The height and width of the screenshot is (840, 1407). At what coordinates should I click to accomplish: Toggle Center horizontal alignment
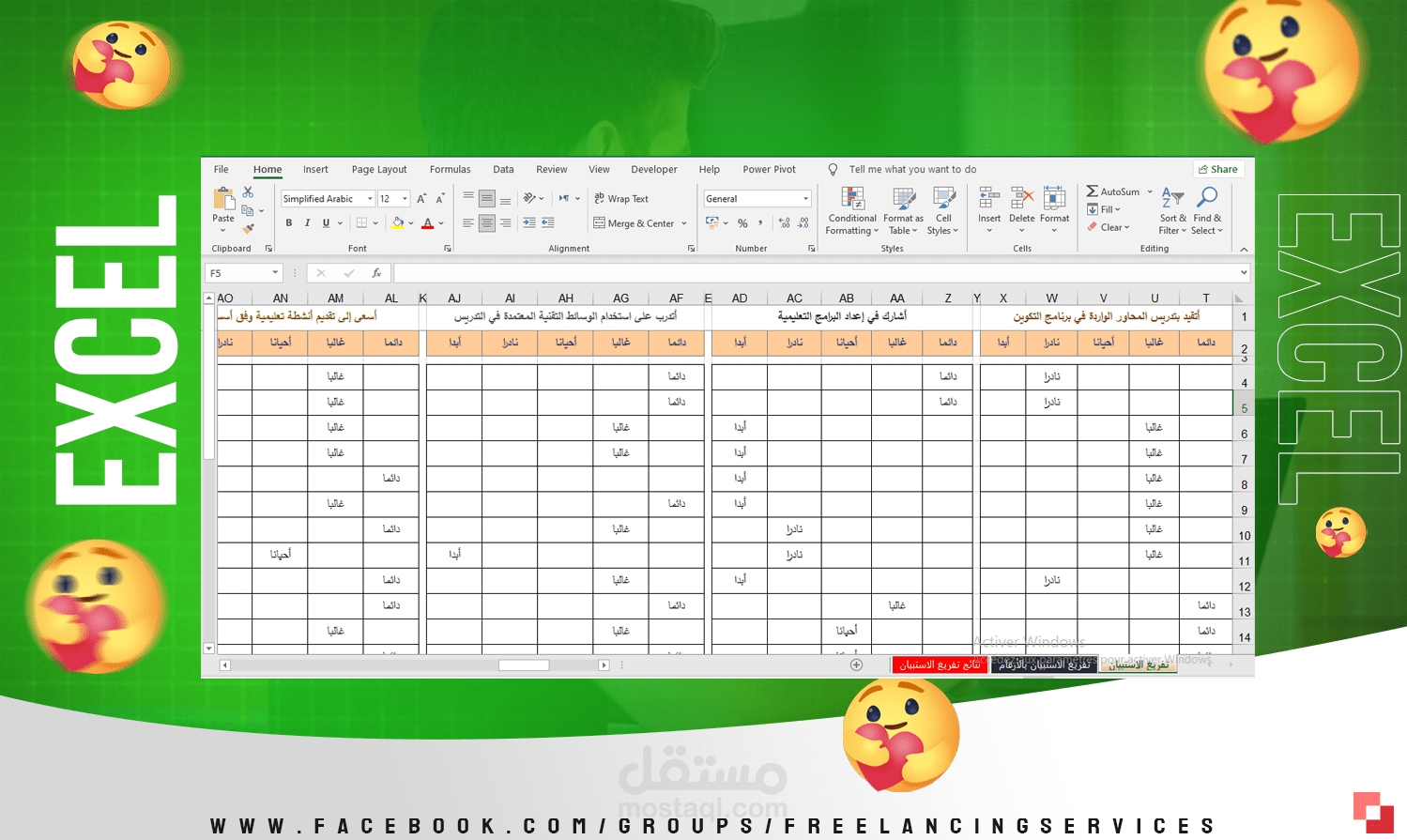tap(486, 223)
